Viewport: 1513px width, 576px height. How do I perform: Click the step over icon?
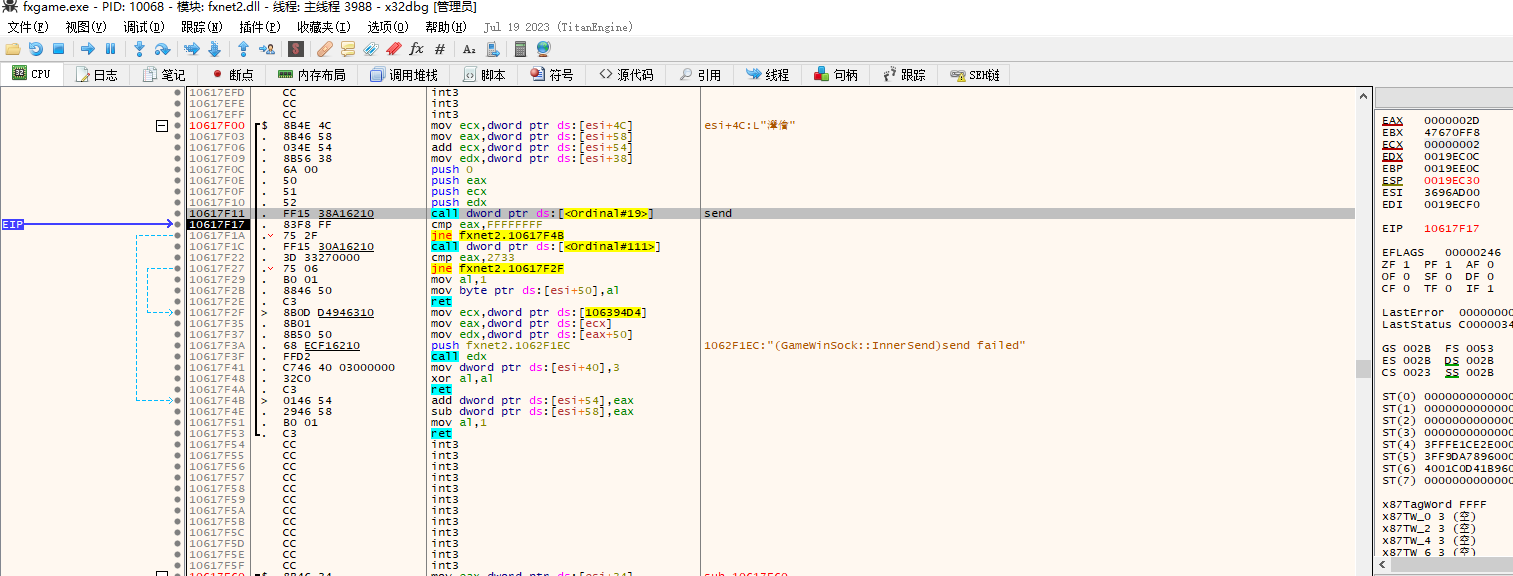pos(162,48)
